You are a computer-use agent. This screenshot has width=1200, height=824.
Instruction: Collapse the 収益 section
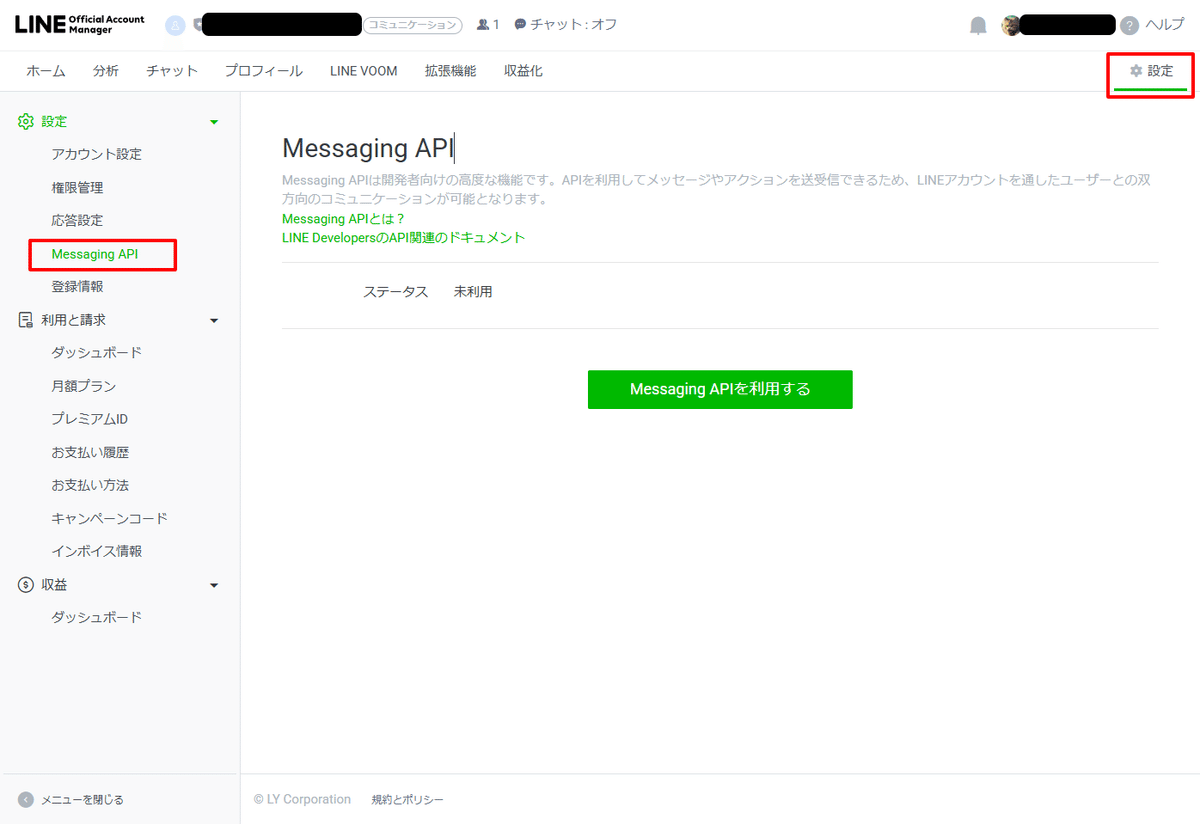coord(214,586)
